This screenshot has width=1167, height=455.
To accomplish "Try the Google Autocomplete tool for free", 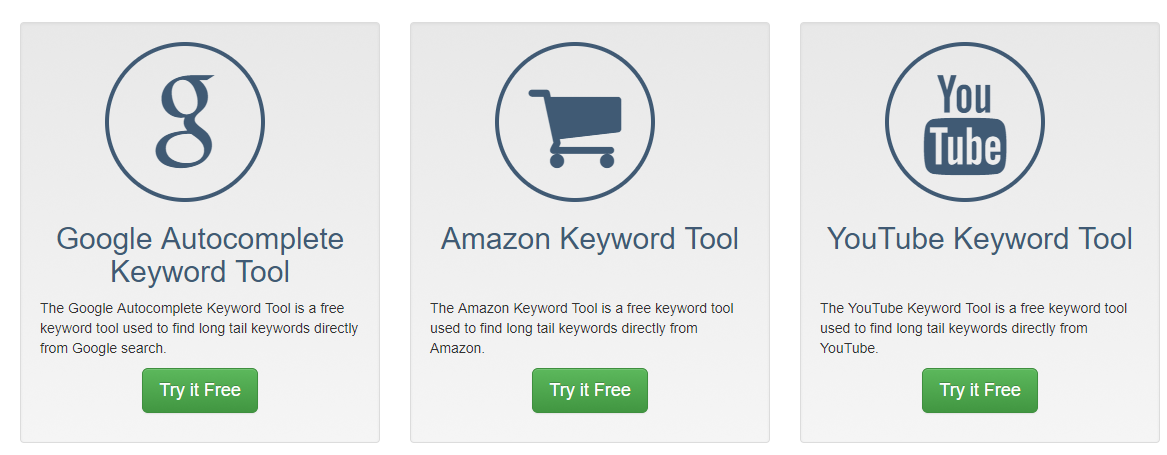I will click(x=199, y=390).
